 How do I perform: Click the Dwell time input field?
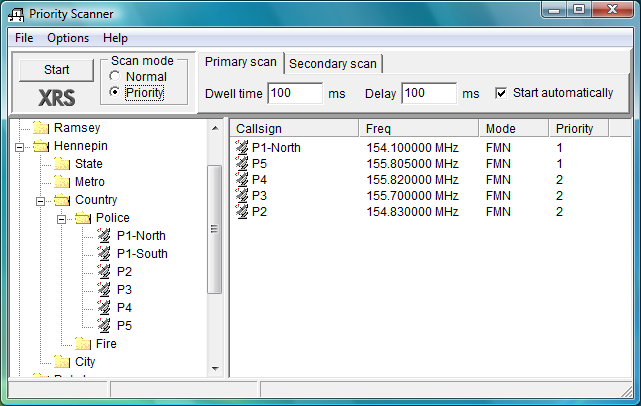(295, 93)
